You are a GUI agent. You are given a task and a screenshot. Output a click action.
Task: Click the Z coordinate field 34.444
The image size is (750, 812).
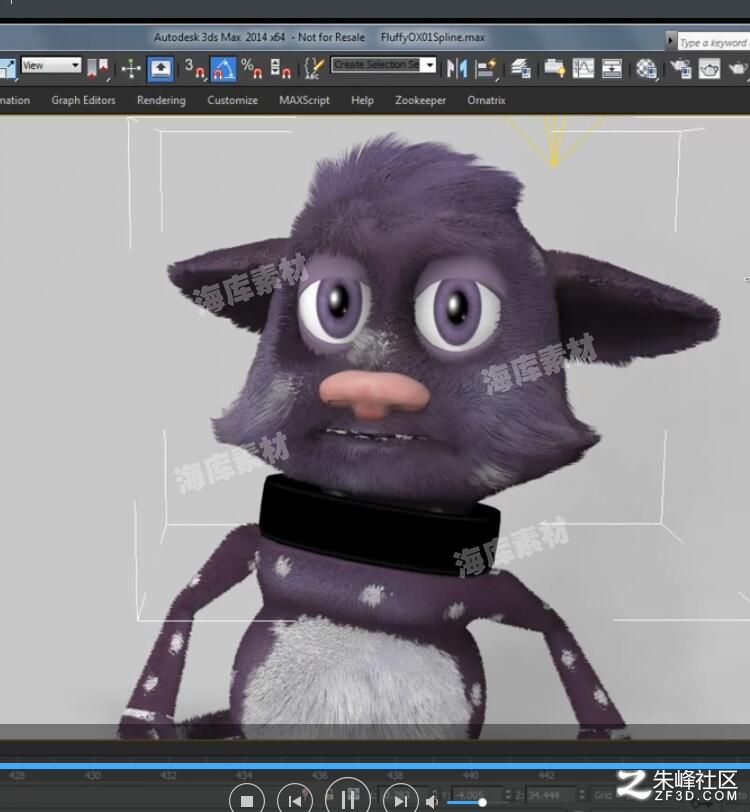pyautogui.click(x=551, y=794)
